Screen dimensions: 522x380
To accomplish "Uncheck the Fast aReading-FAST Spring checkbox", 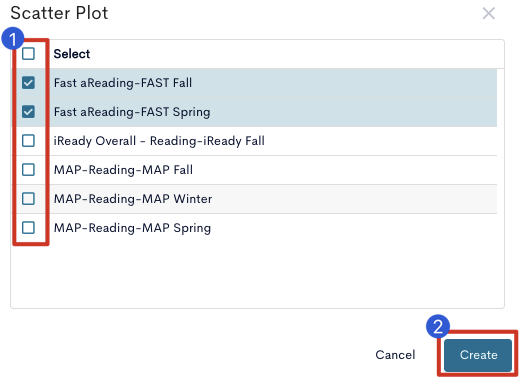I will click(28, 112).
